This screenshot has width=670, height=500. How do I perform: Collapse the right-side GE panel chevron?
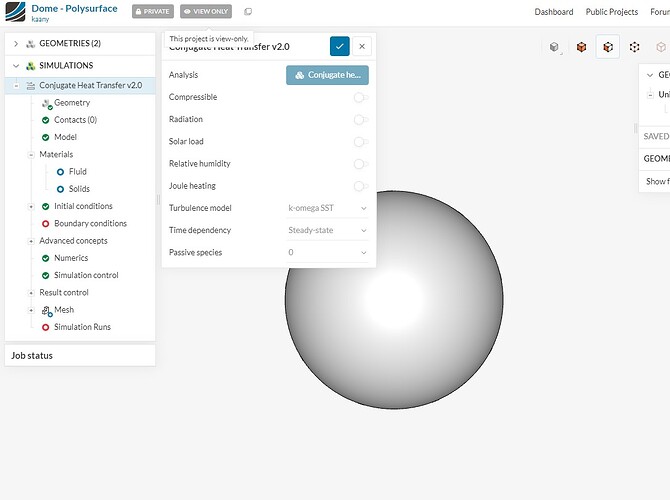click(650, 75)
